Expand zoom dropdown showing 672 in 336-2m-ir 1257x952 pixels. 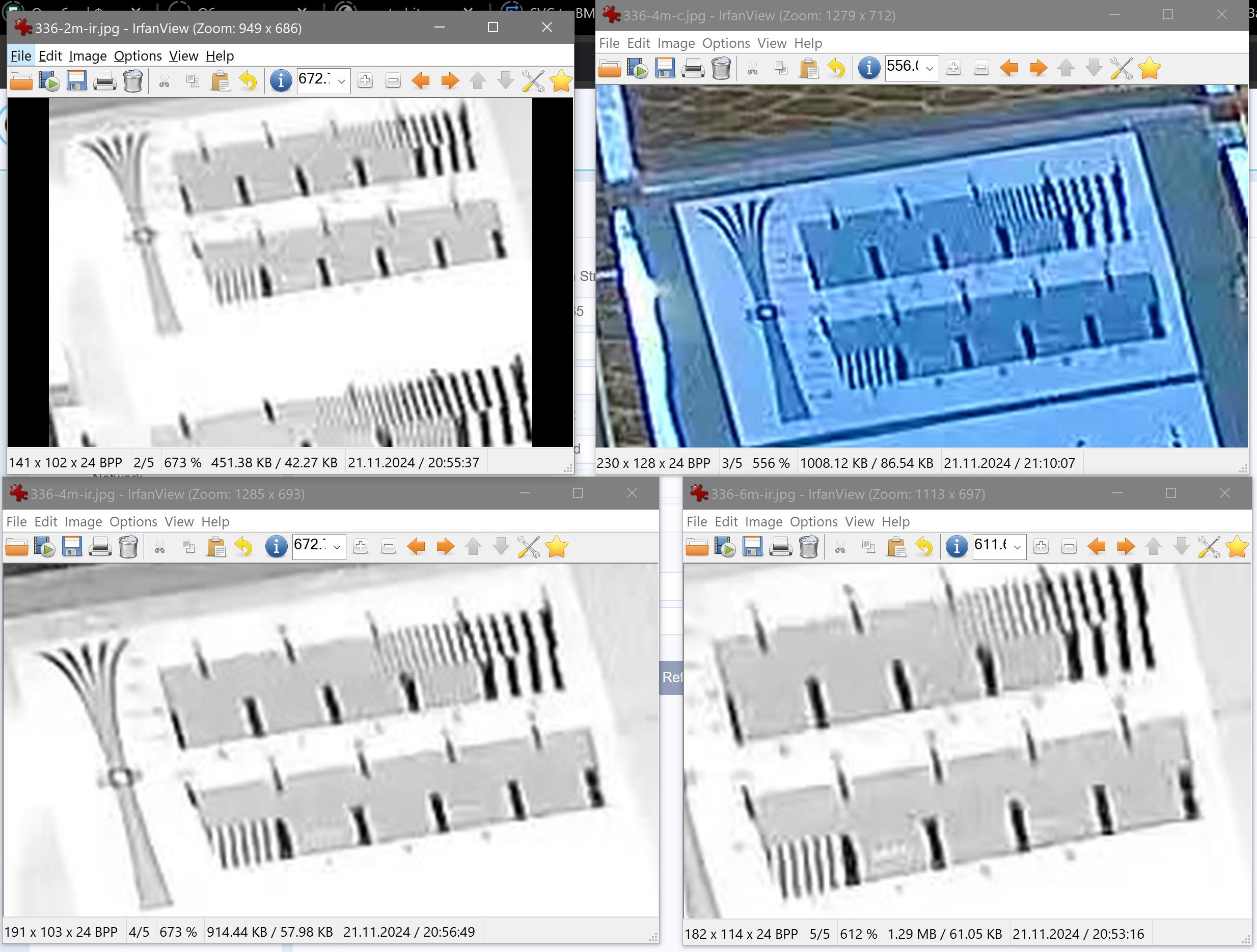[x=342, y=81]
